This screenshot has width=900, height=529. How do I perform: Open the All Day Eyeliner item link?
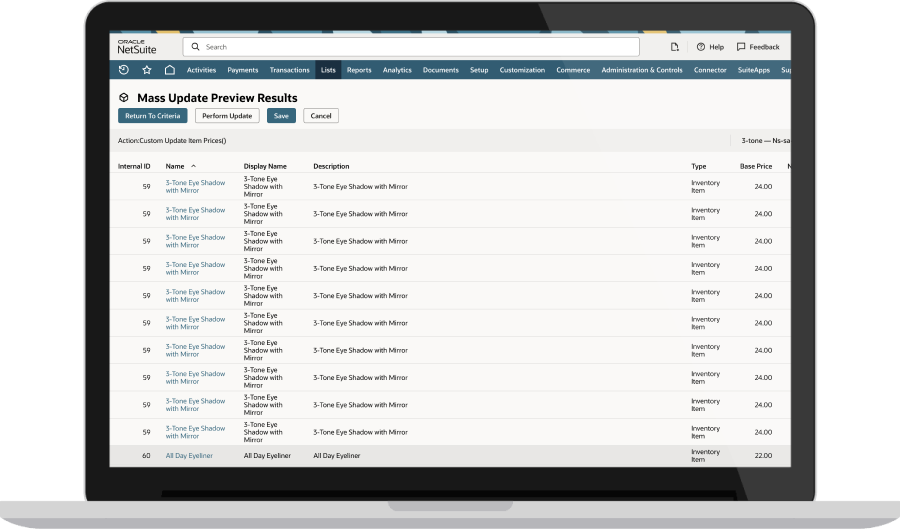click(189, 456)
